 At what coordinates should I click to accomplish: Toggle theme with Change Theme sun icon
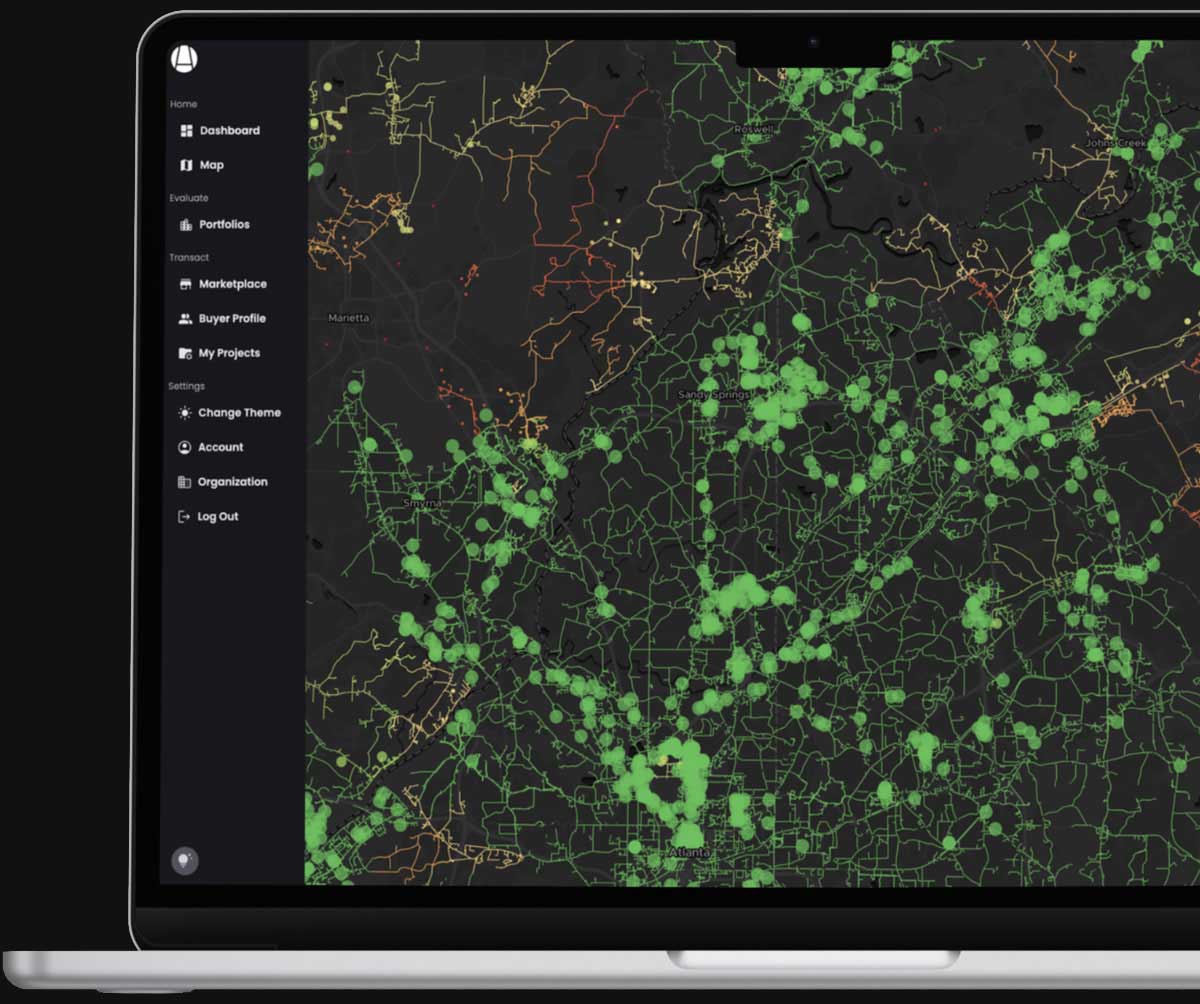coord(184,413)
